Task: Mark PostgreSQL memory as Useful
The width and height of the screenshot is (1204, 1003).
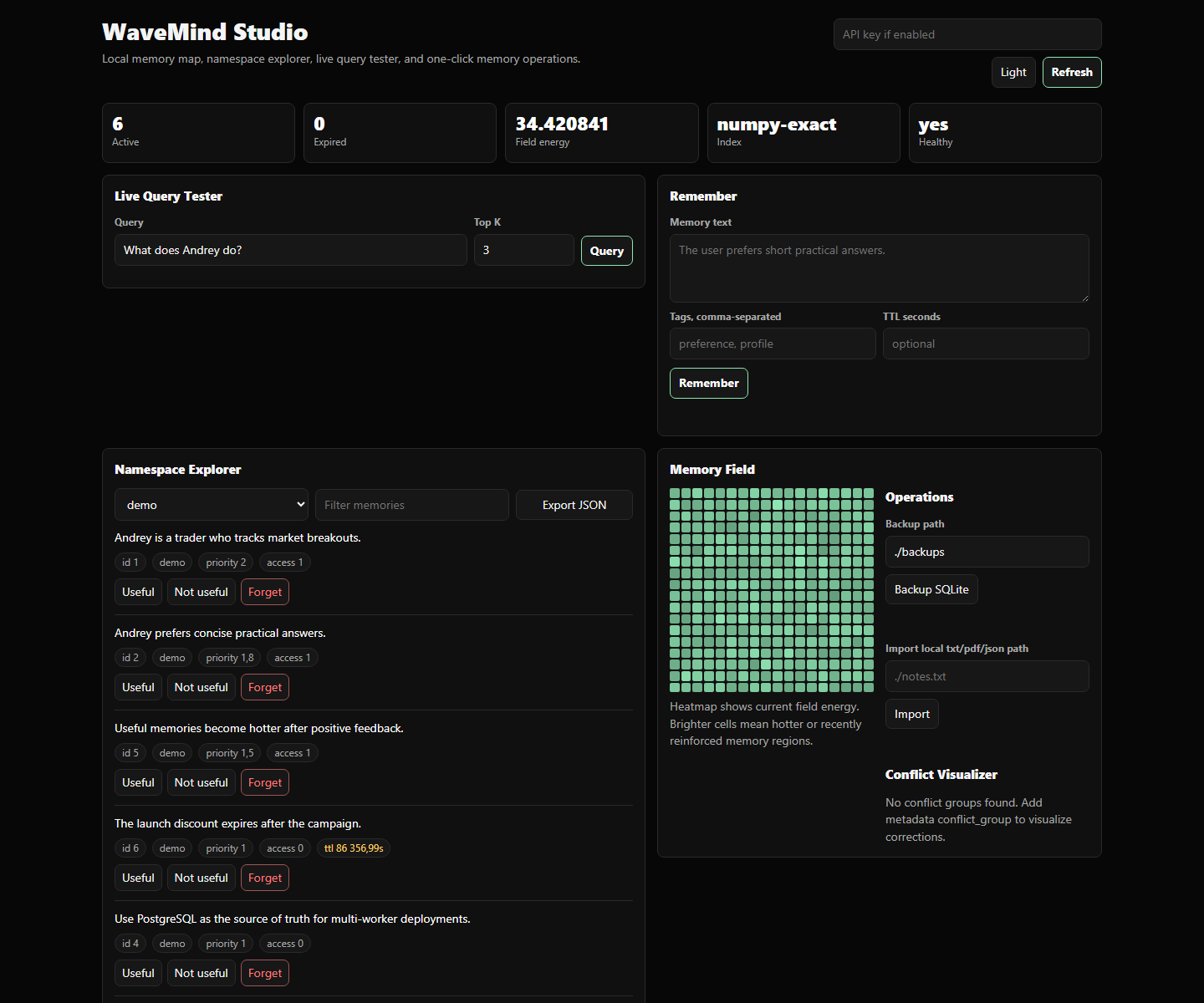Action: pos(138,973)
